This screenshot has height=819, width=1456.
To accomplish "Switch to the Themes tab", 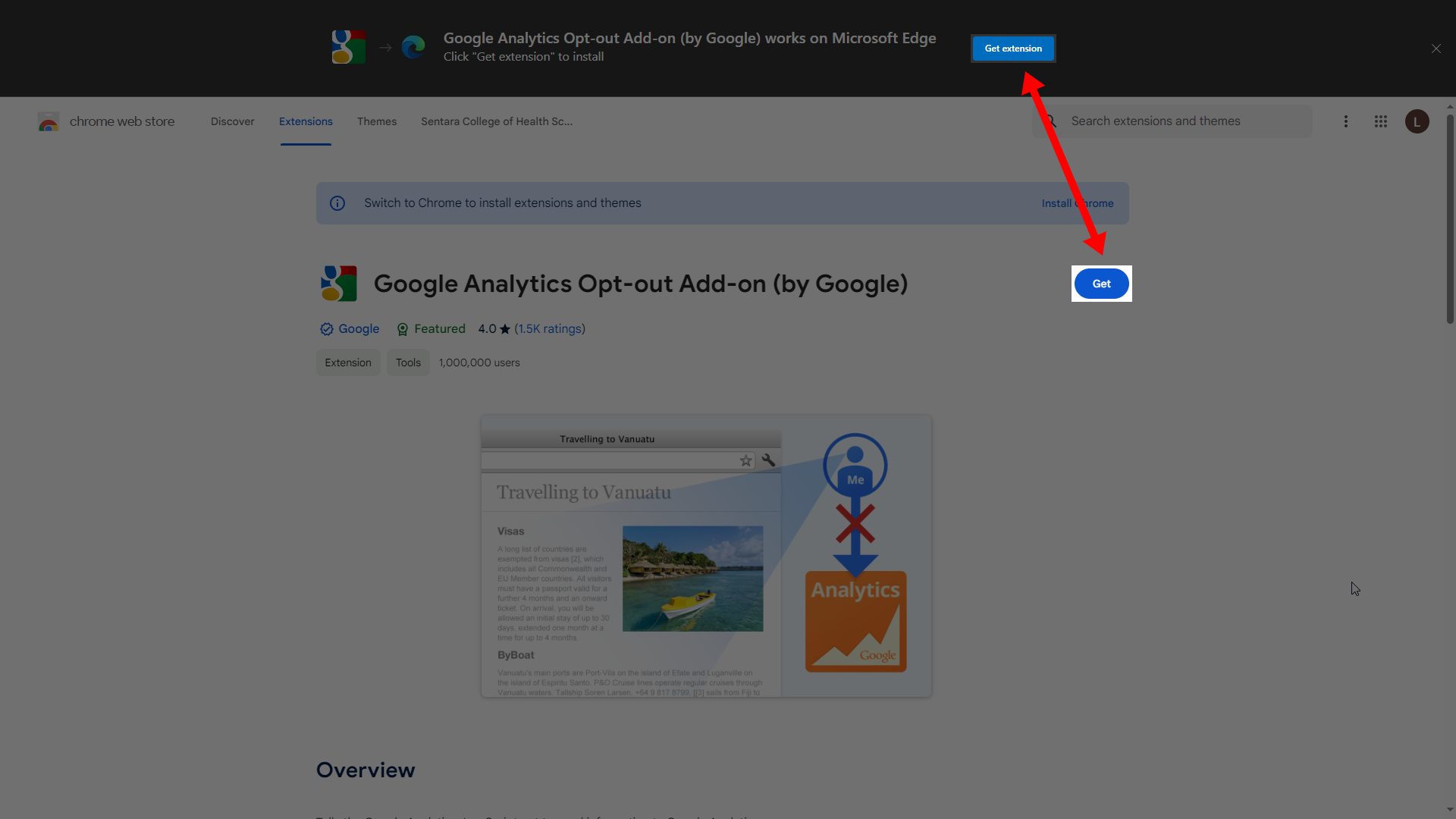I will coord(377,121).
